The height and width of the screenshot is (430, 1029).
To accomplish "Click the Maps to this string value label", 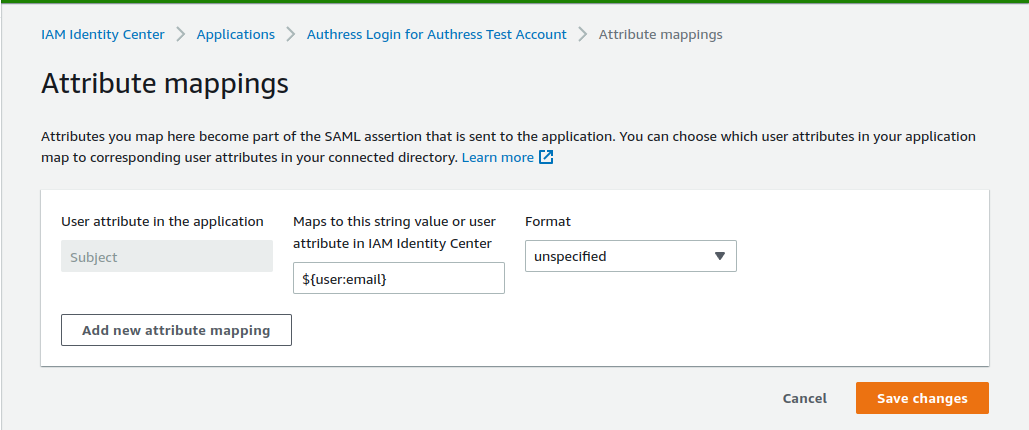I will [x=394, y=221].
